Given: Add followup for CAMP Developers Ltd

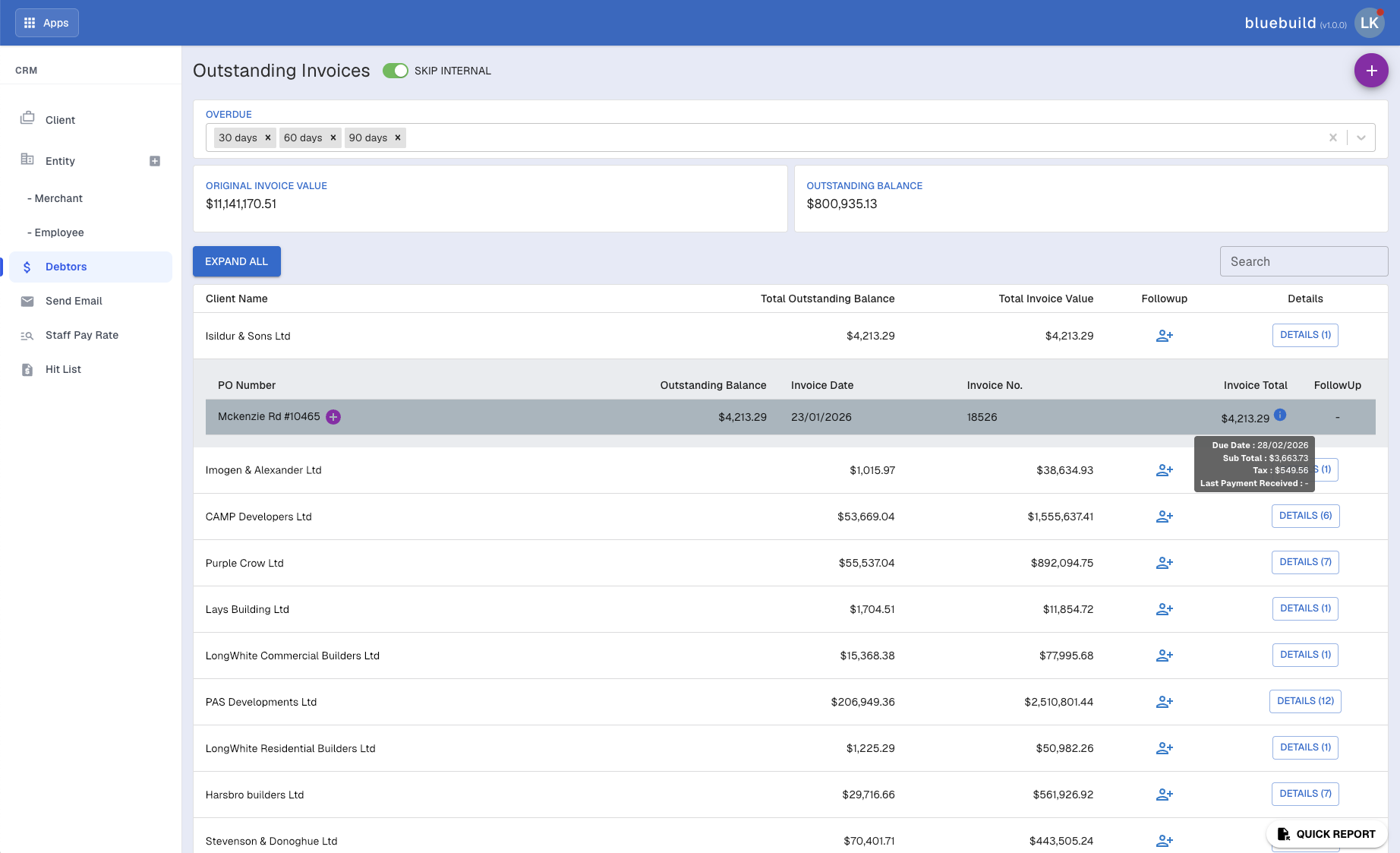Looking at the screenshot, I should tap(1165, 517).
